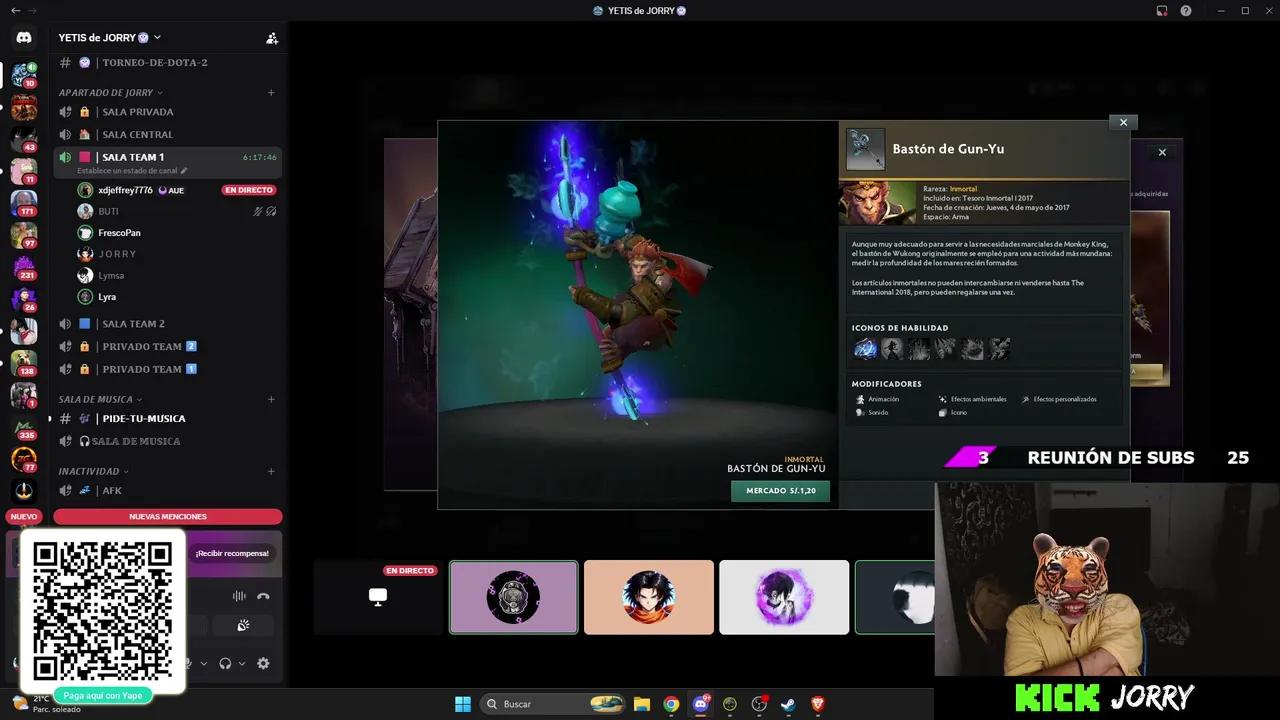The width and height of the screenshot is (1280, 720).
Task: Disconnect from the voice call
Action: 263,596
